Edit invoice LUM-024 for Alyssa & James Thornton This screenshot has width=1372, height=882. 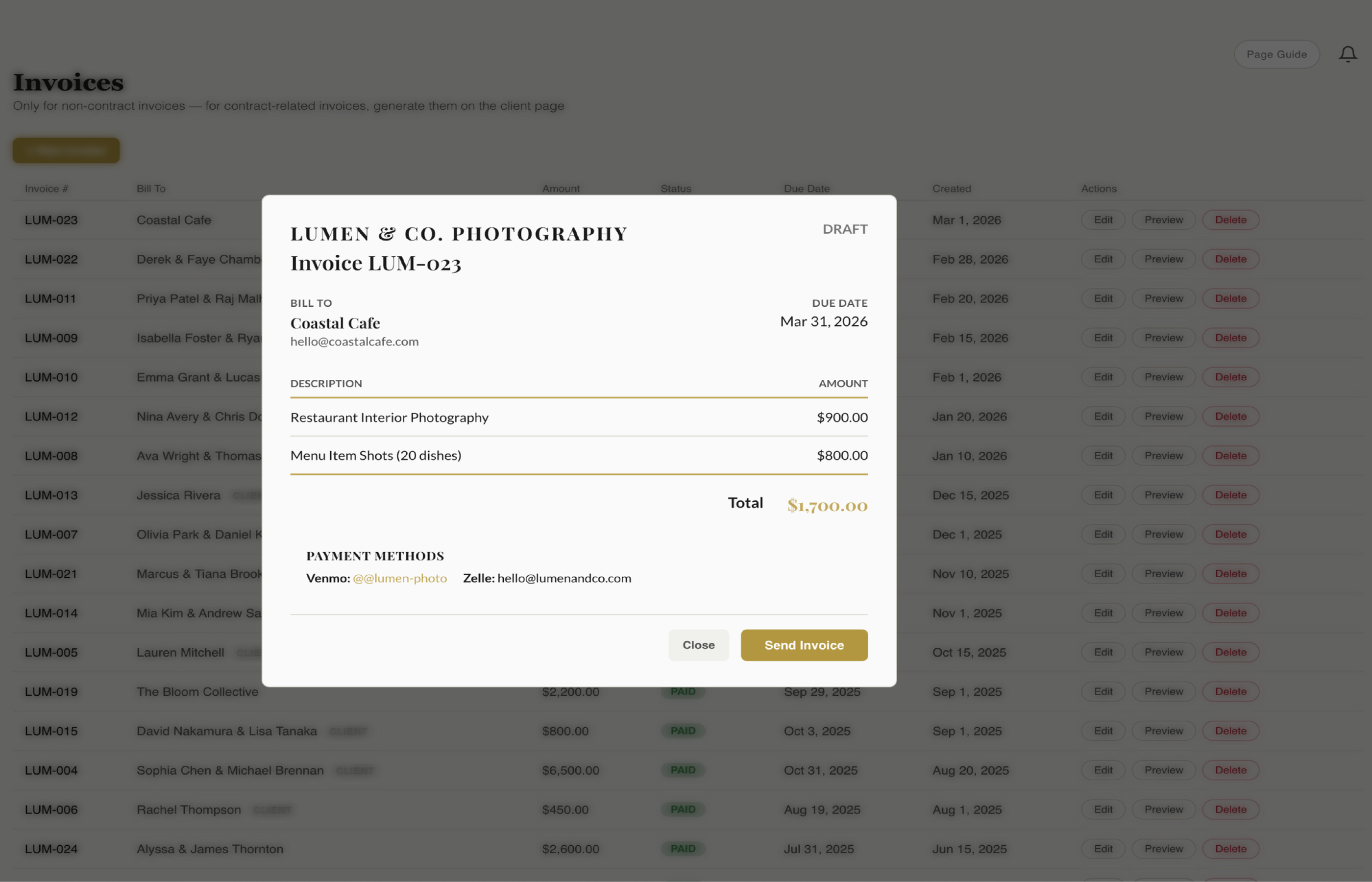(1102, 849)
